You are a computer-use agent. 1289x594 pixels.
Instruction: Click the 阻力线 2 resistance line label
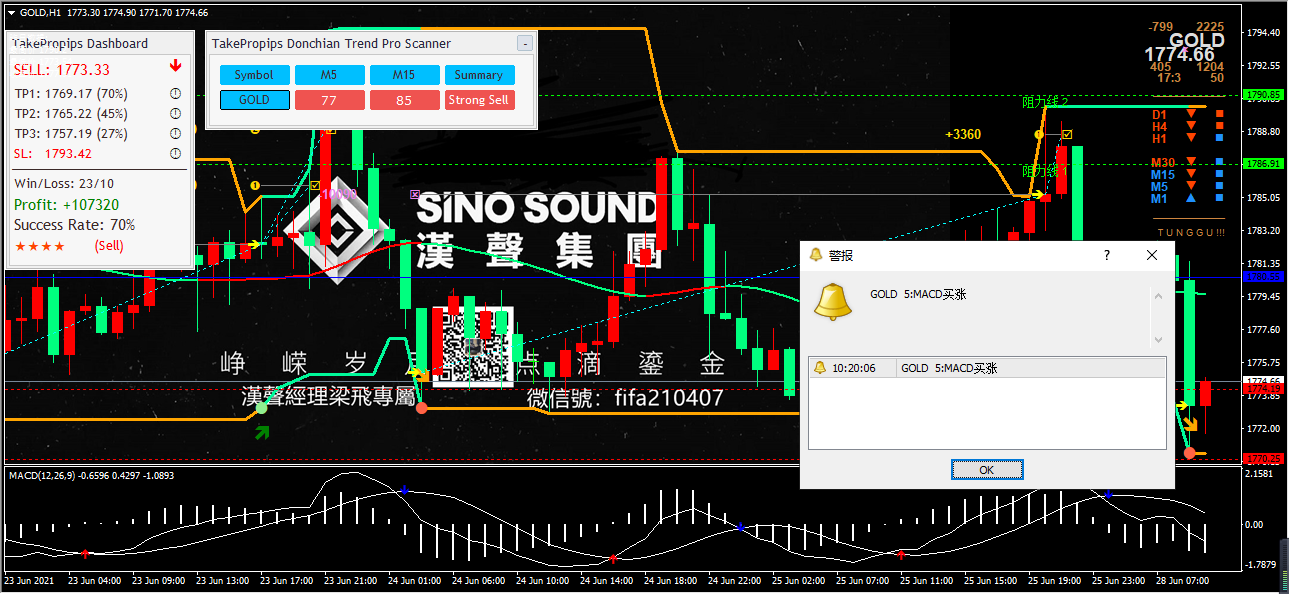click(x=1045, y=103)
